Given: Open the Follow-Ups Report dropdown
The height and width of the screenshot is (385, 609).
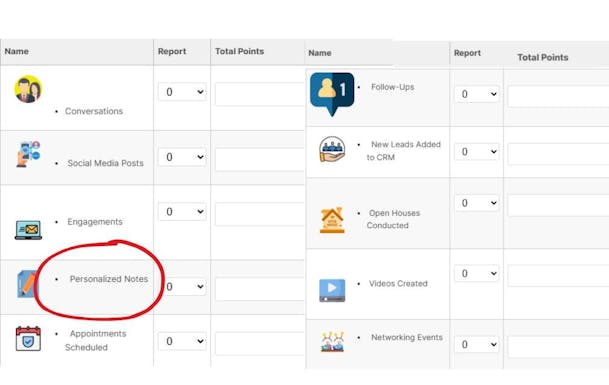Looking at the screenshot, I should click(477, 94).
